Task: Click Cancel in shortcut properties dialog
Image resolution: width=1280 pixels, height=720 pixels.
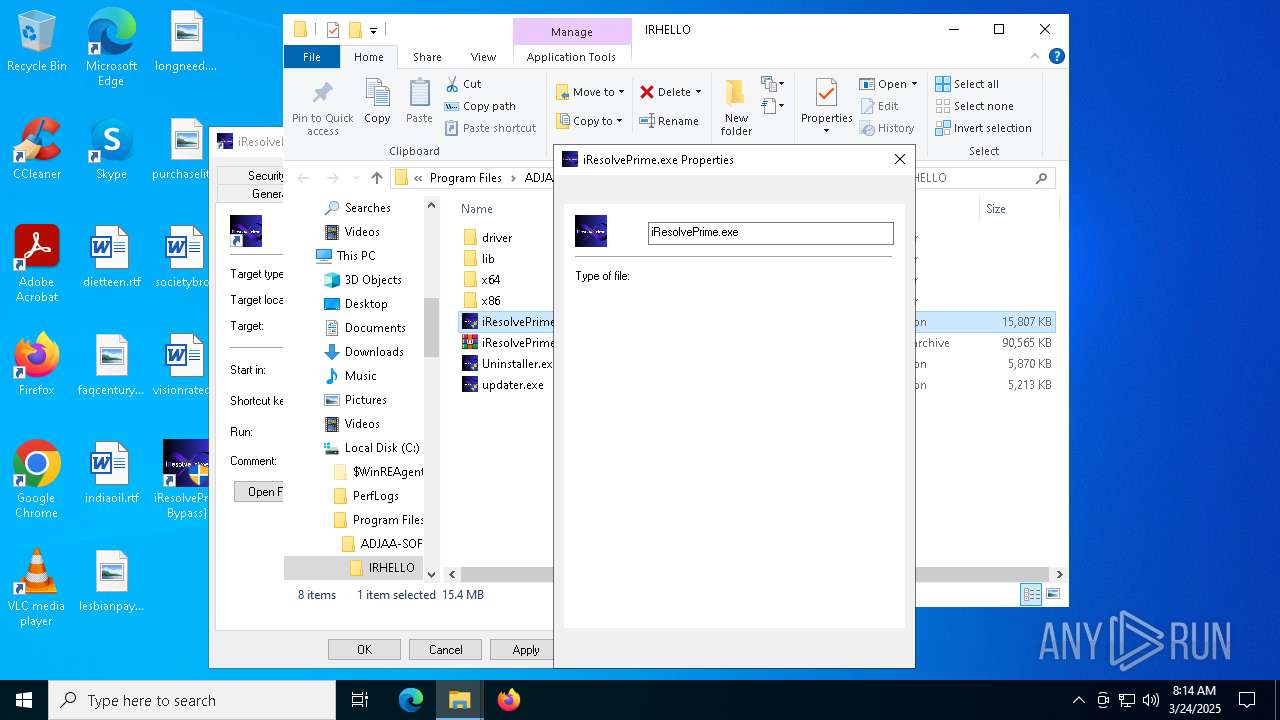Action: (445, 650)
